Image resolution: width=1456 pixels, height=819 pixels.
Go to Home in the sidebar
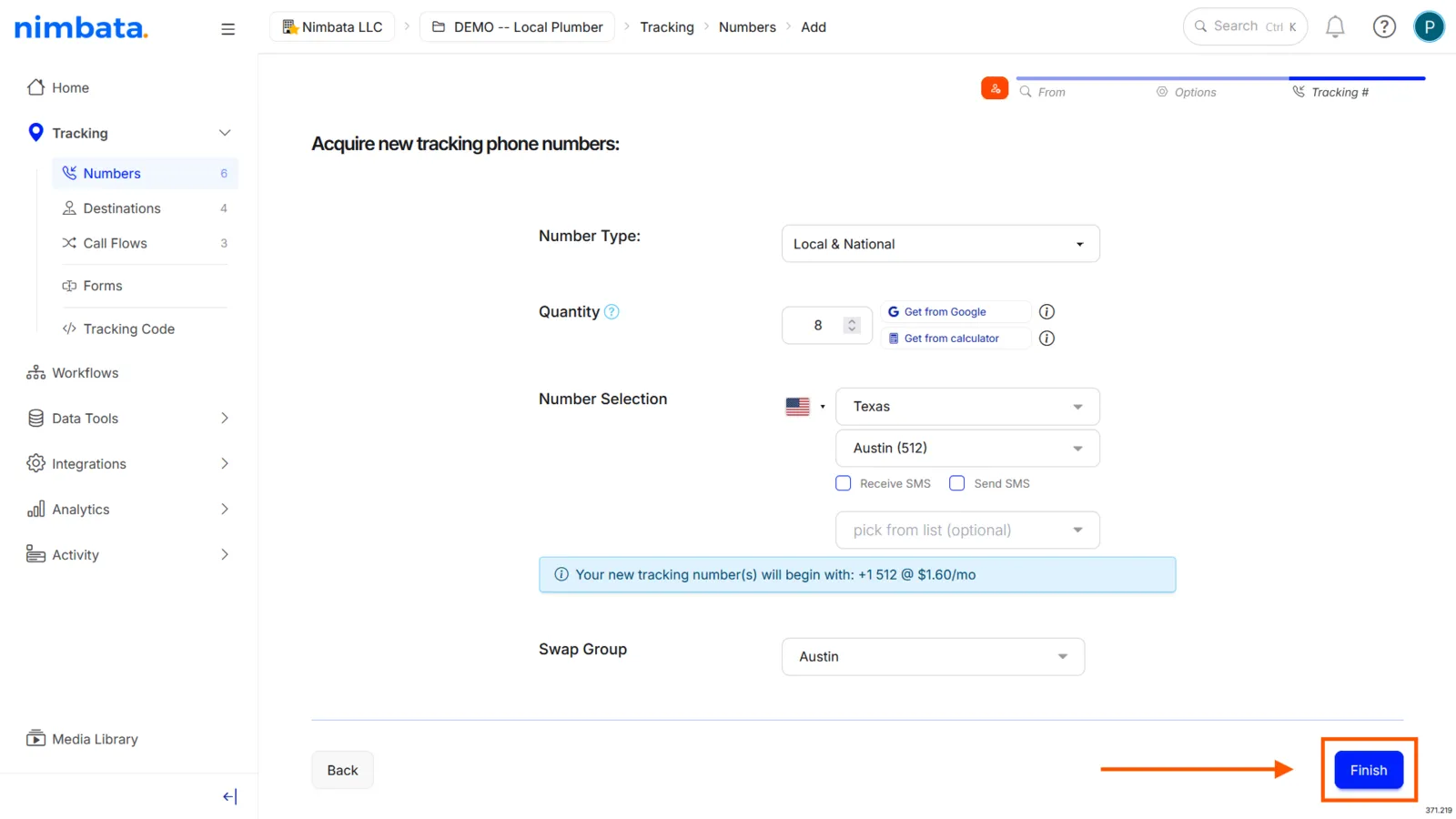(x=58, y=87)
